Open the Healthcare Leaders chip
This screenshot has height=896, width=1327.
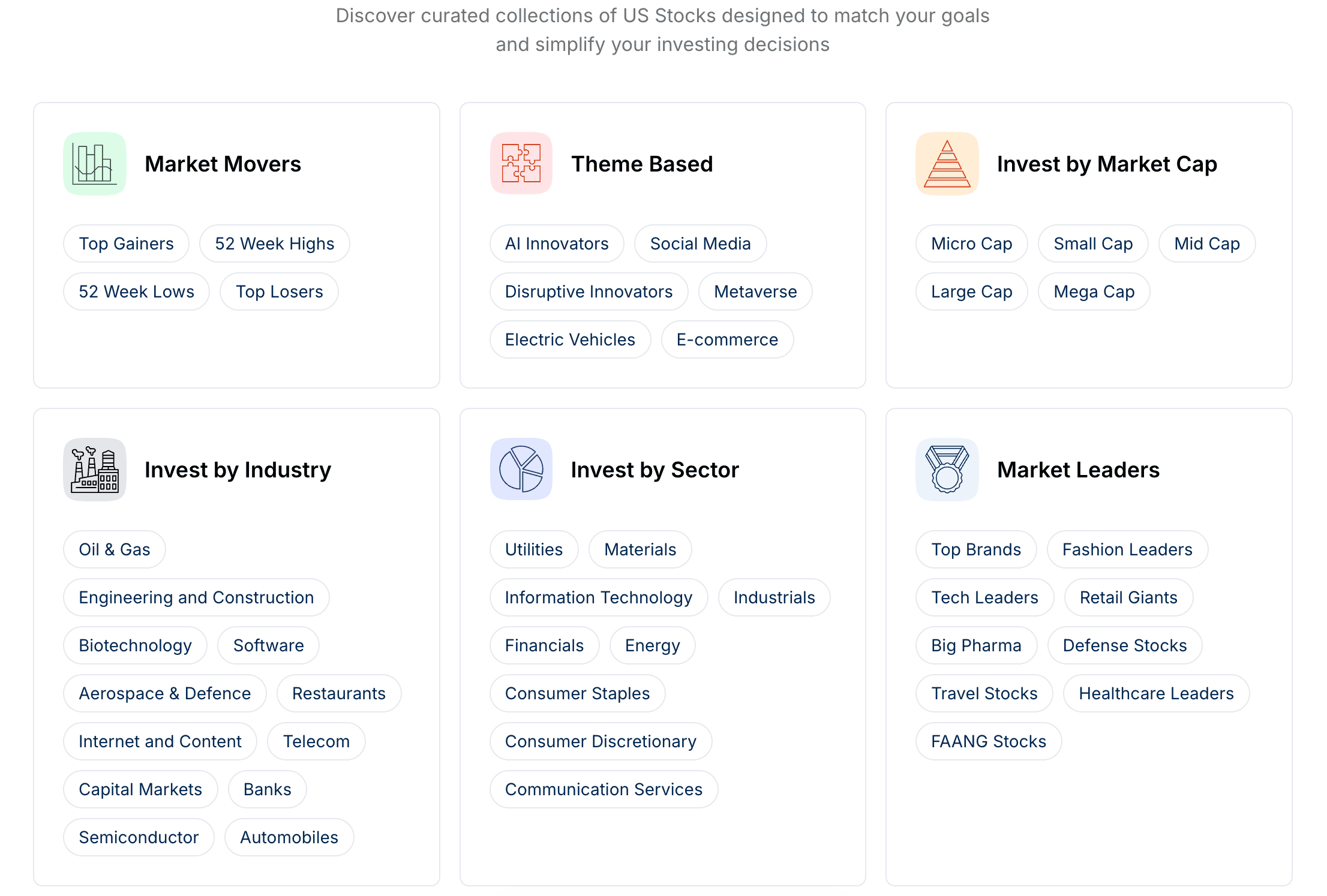pos(1157,693)
